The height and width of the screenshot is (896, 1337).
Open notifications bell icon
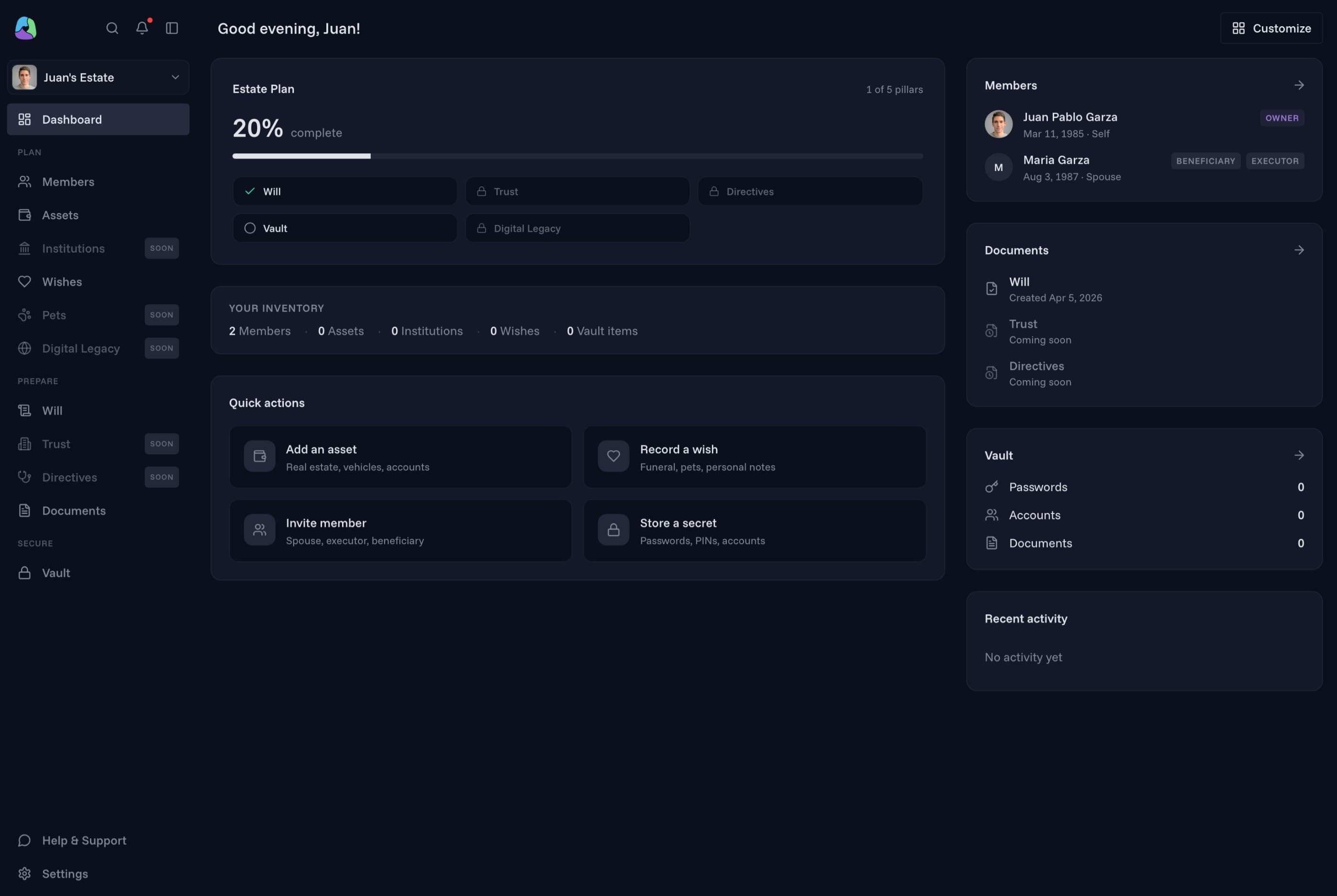tap(142, 28)
